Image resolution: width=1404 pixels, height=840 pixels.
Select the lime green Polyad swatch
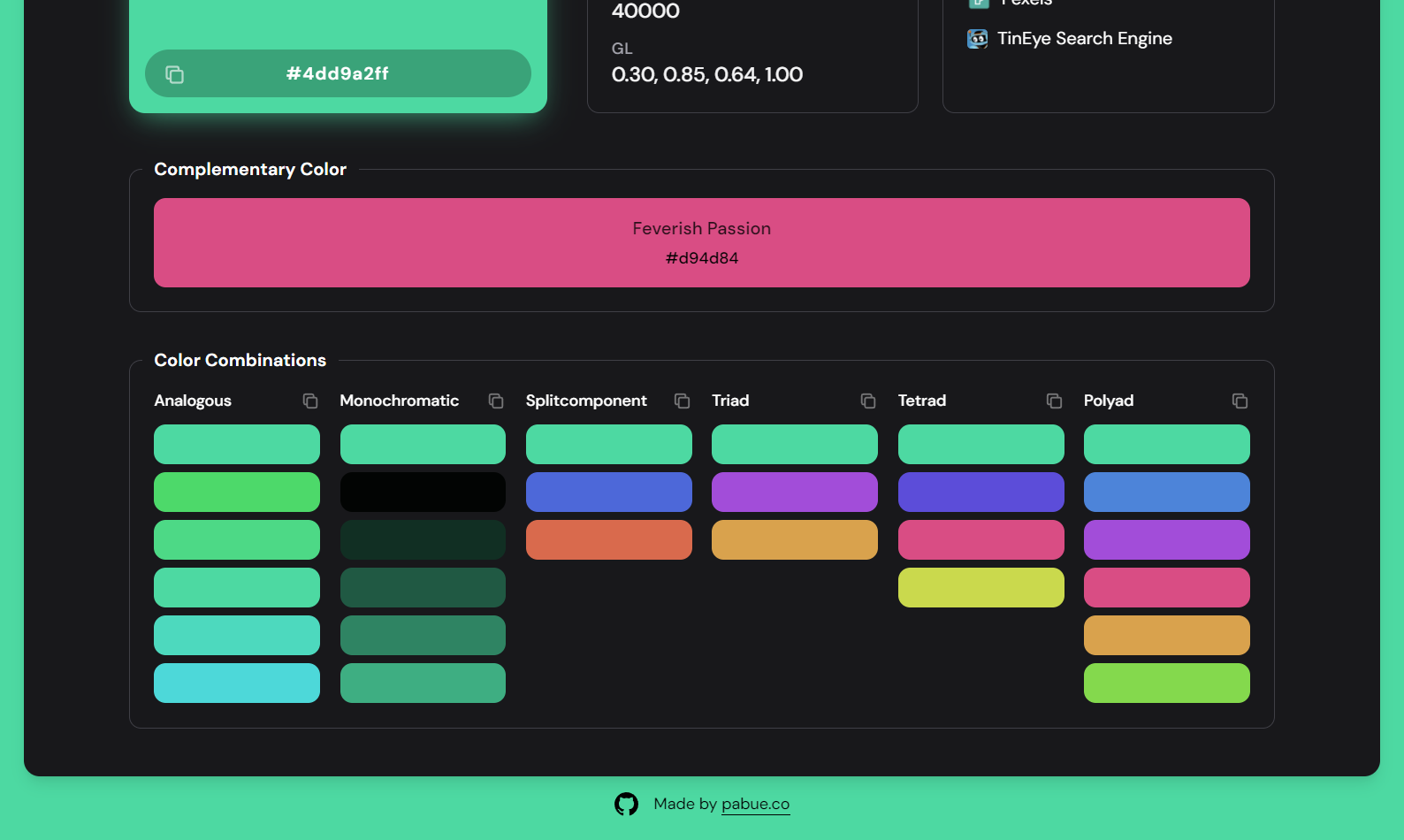coord(1167,683)
